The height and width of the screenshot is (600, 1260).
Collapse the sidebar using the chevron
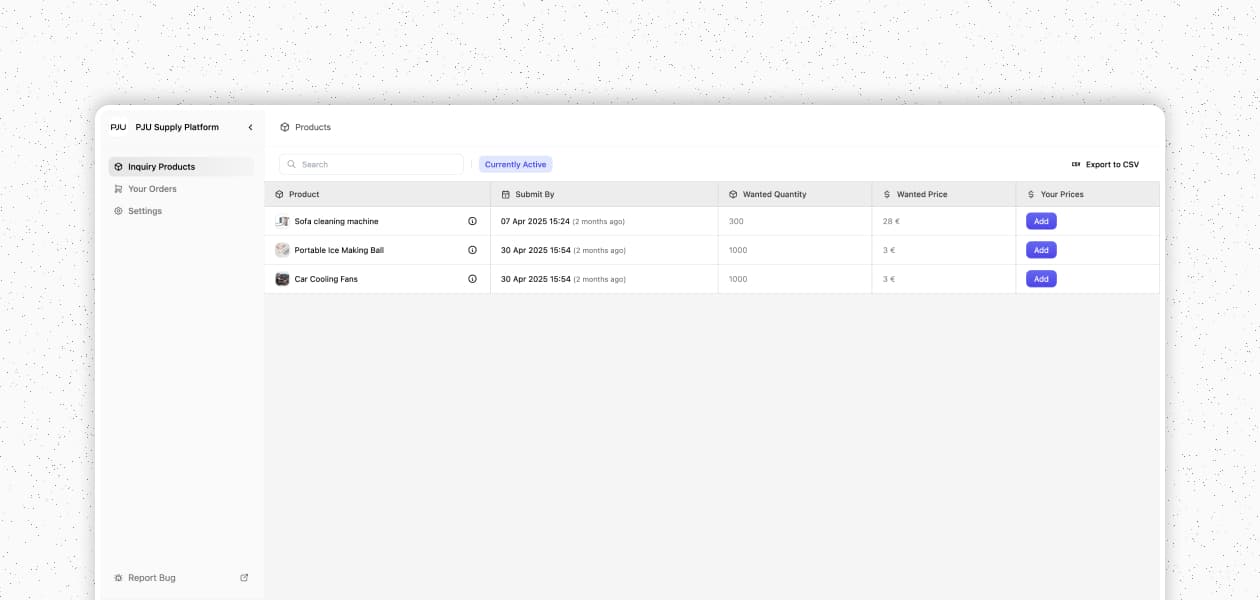point(250,127)
